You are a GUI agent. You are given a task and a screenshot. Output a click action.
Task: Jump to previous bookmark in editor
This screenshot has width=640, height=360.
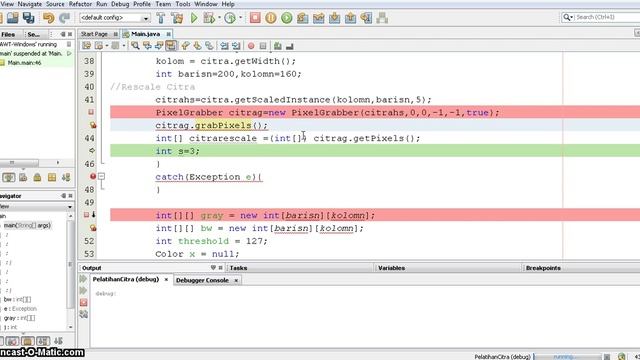tap(185, 46)
